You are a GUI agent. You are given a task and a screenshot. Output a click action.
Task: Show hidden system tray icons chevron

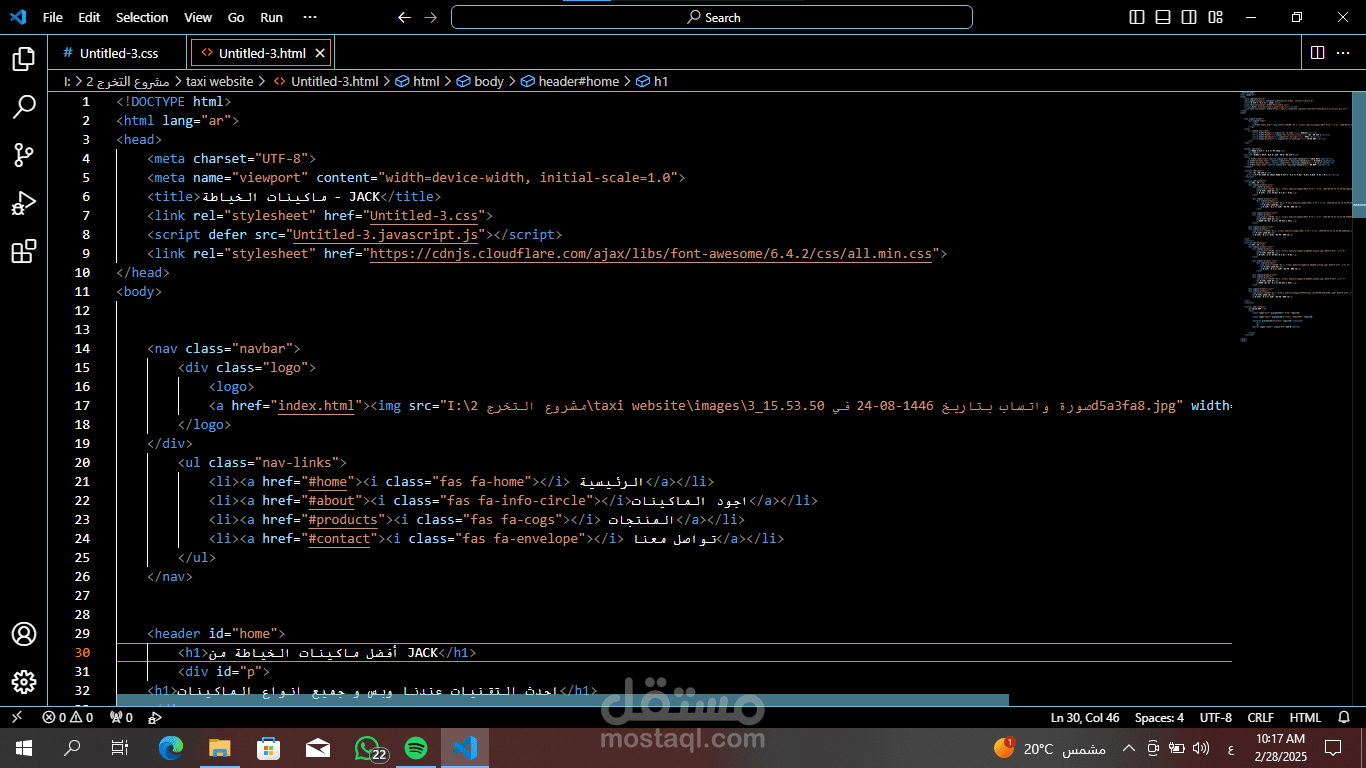[x=1129, y=748]
